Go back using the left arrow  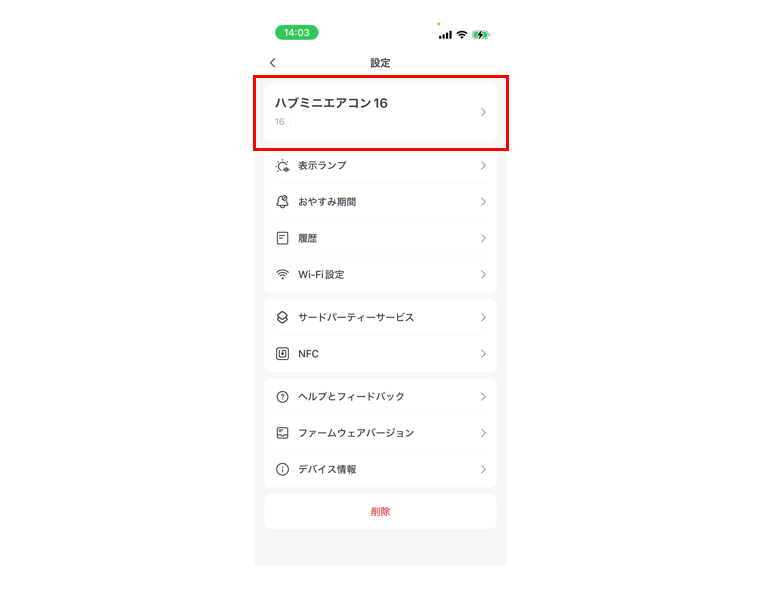pyautogui.click(x=273, y=63)
